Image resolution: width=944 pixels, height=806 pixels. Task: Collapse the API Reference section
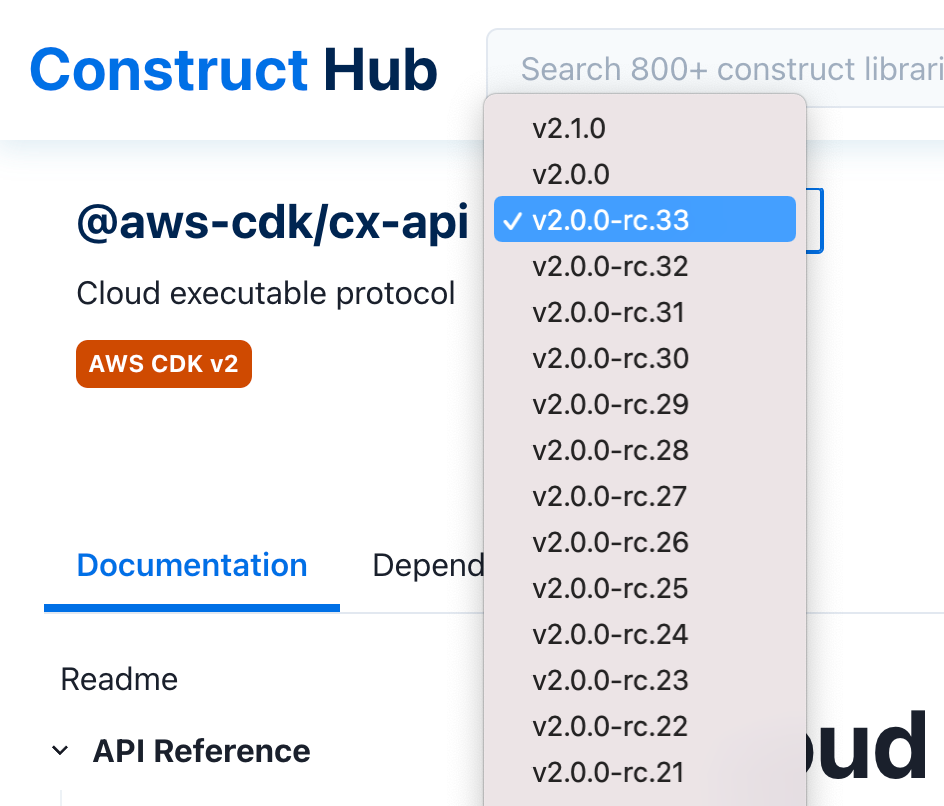pos(60,750)
